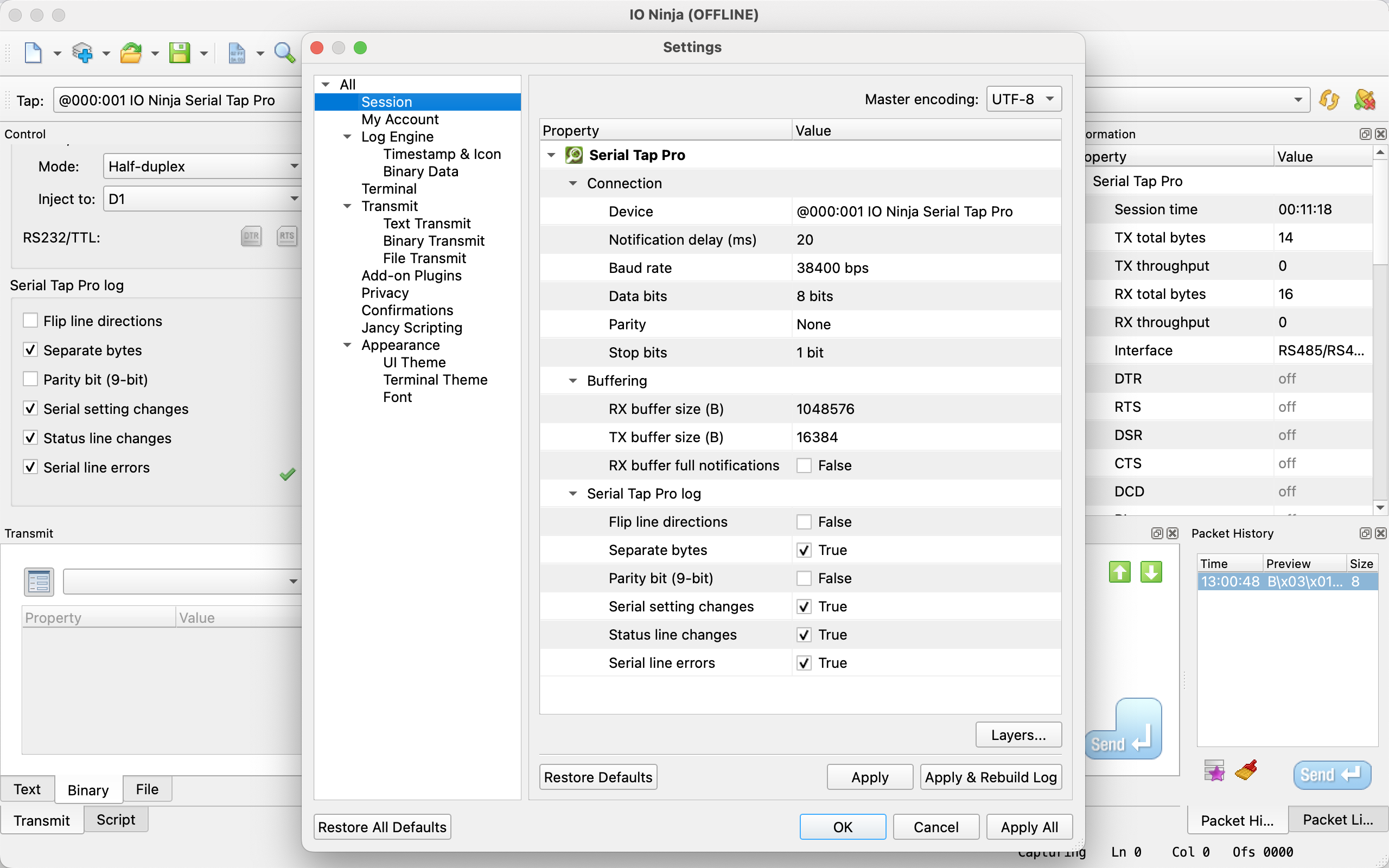
Task: Switch to the Script tab
Action: point(116,820)
